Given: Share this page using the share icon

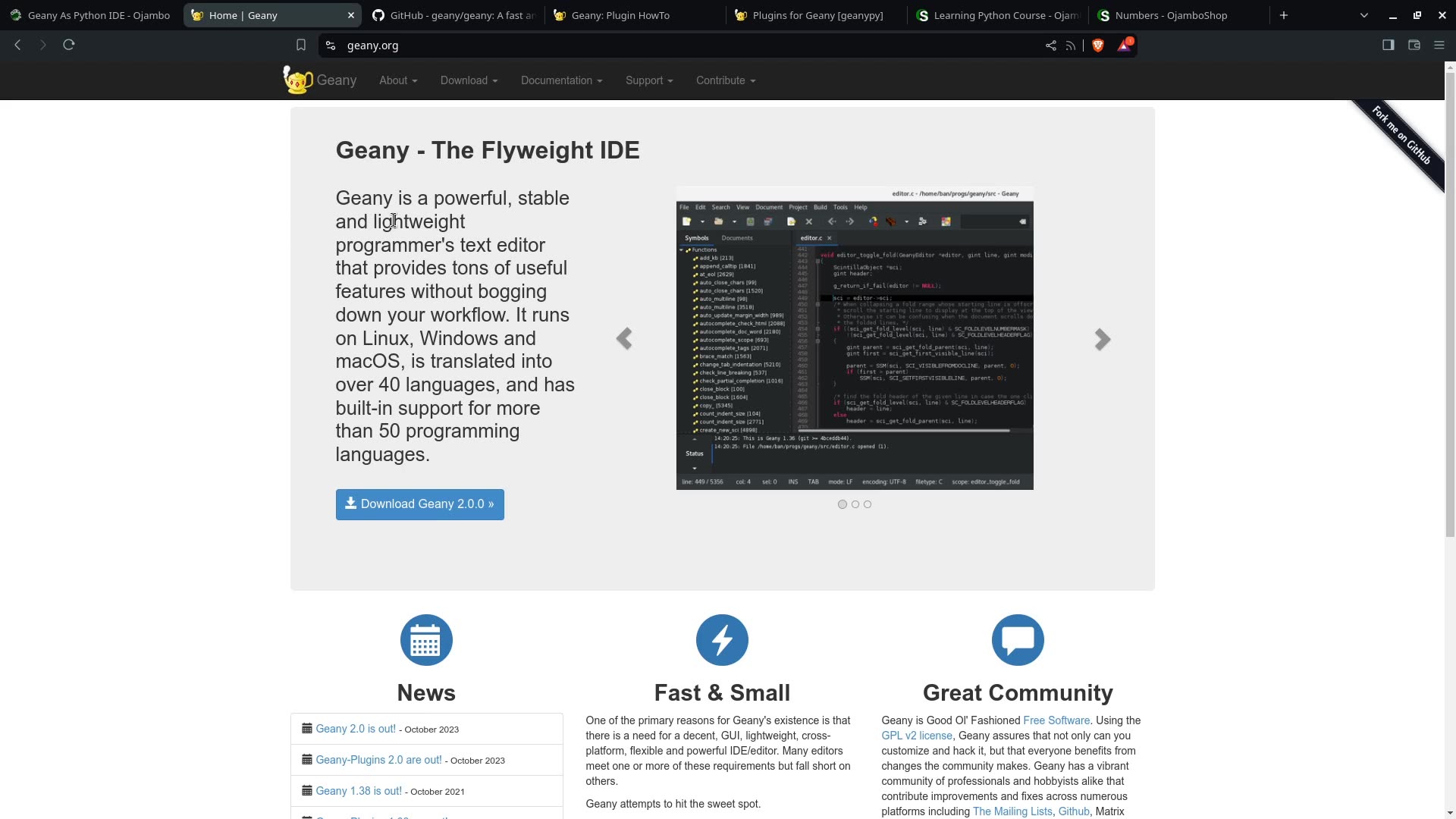Looking at the screenshot, I should [1050, 45].
